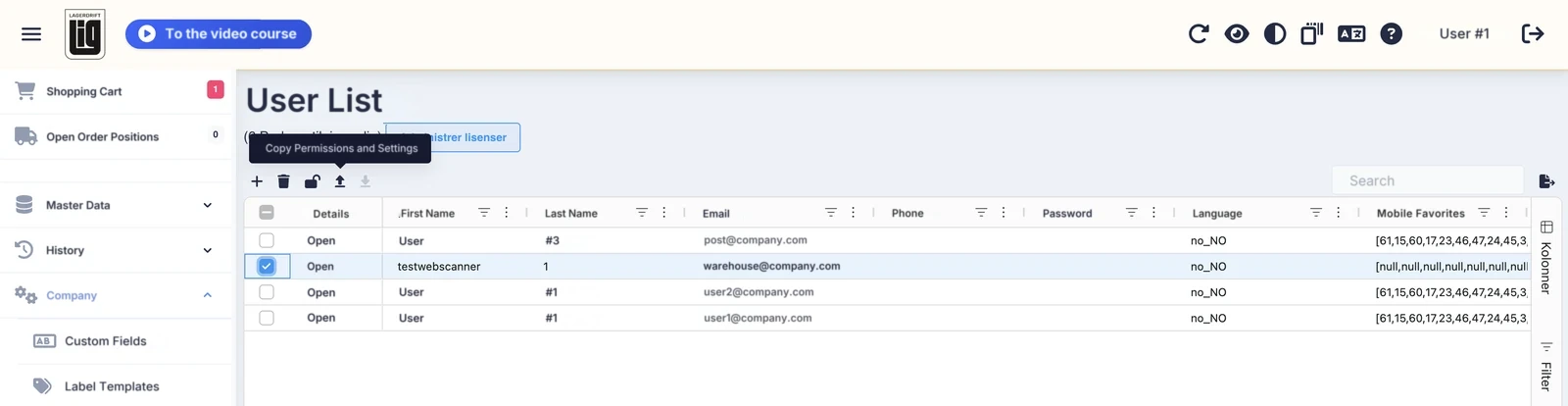Click the delivery truck icon
This screenshot has height=406, width=1568.
pyautogui.click(x=25, y=136)
